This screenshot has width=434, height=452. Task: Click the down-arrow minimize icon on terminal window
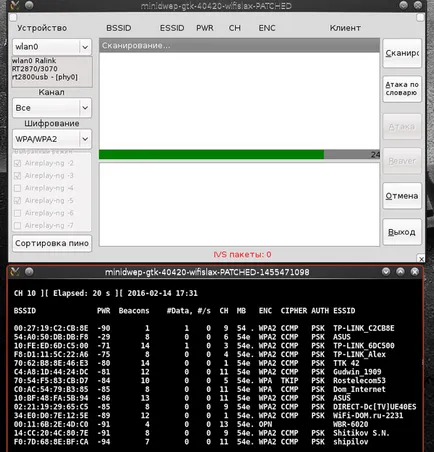pos(386,272)
